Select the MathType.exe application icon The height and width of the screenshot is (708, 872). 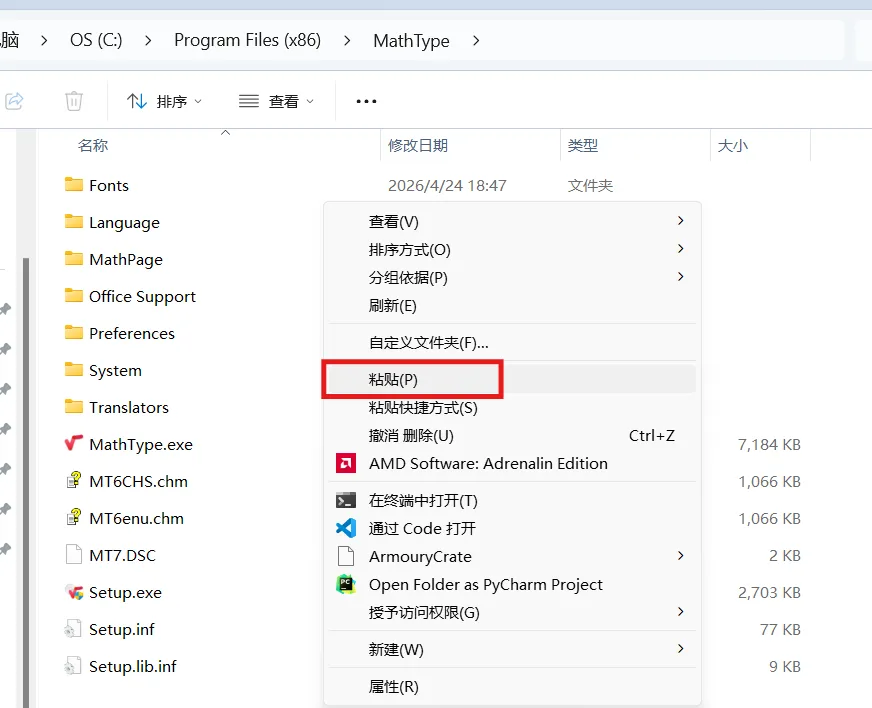[x=73, y=443]
